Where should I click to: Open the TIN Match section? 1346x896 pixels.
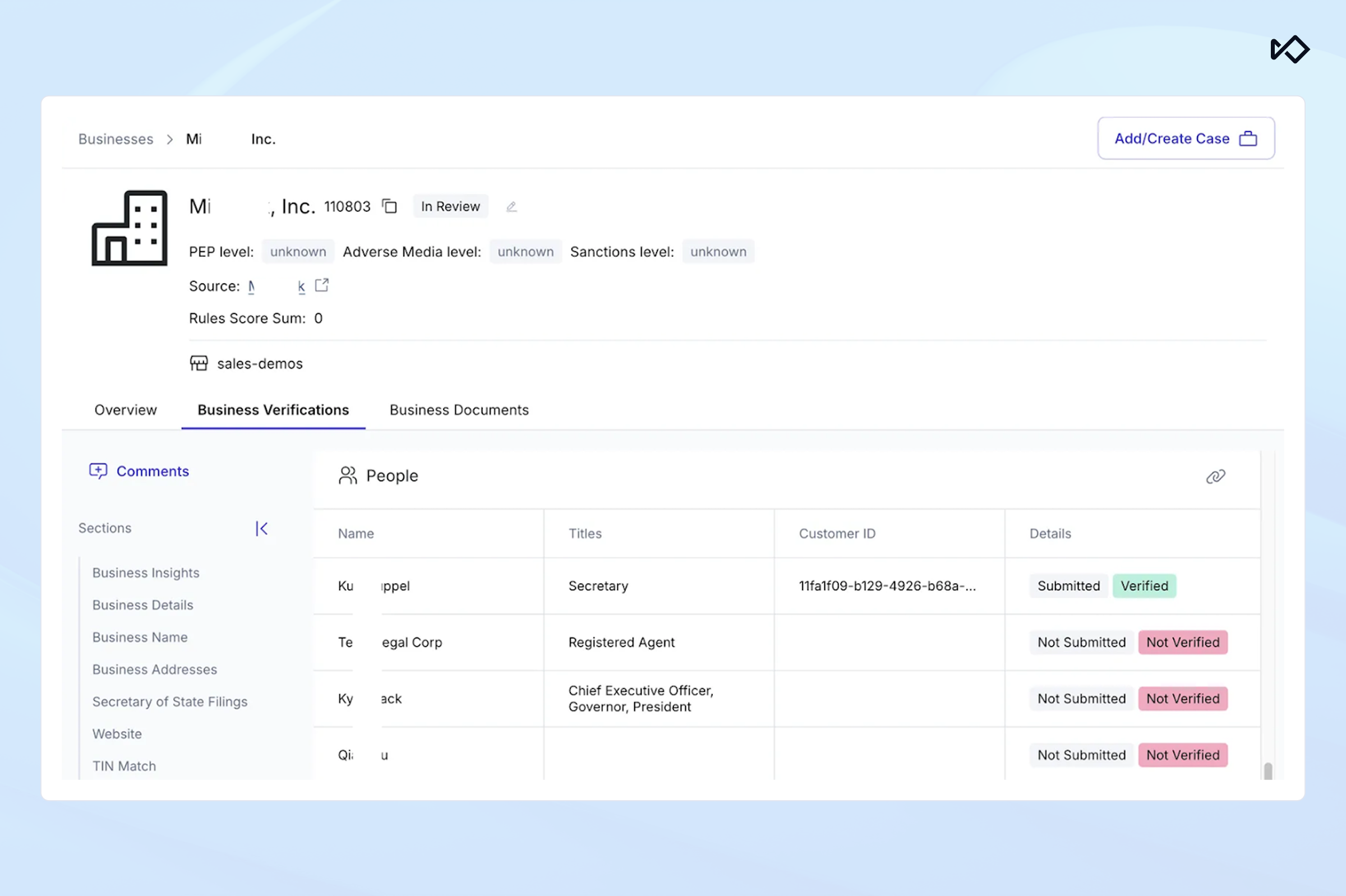click(124, 766)
